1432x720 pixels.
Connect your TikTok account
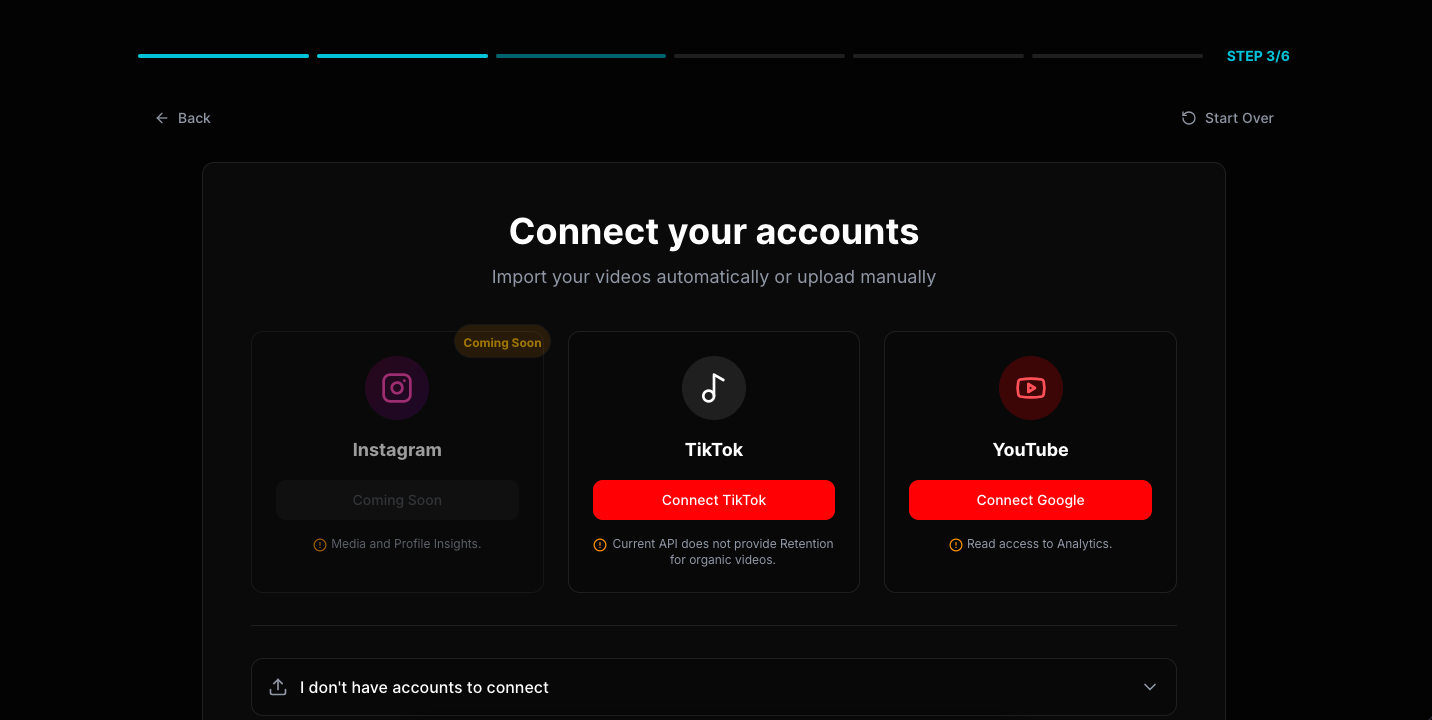(714, 500)
